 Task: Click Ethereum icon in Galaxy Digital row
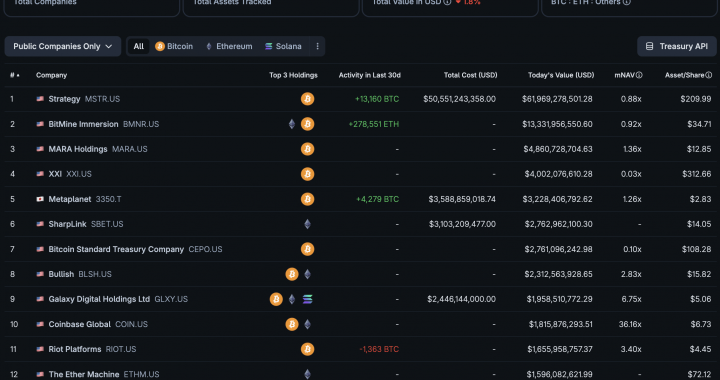pos(292,299)
